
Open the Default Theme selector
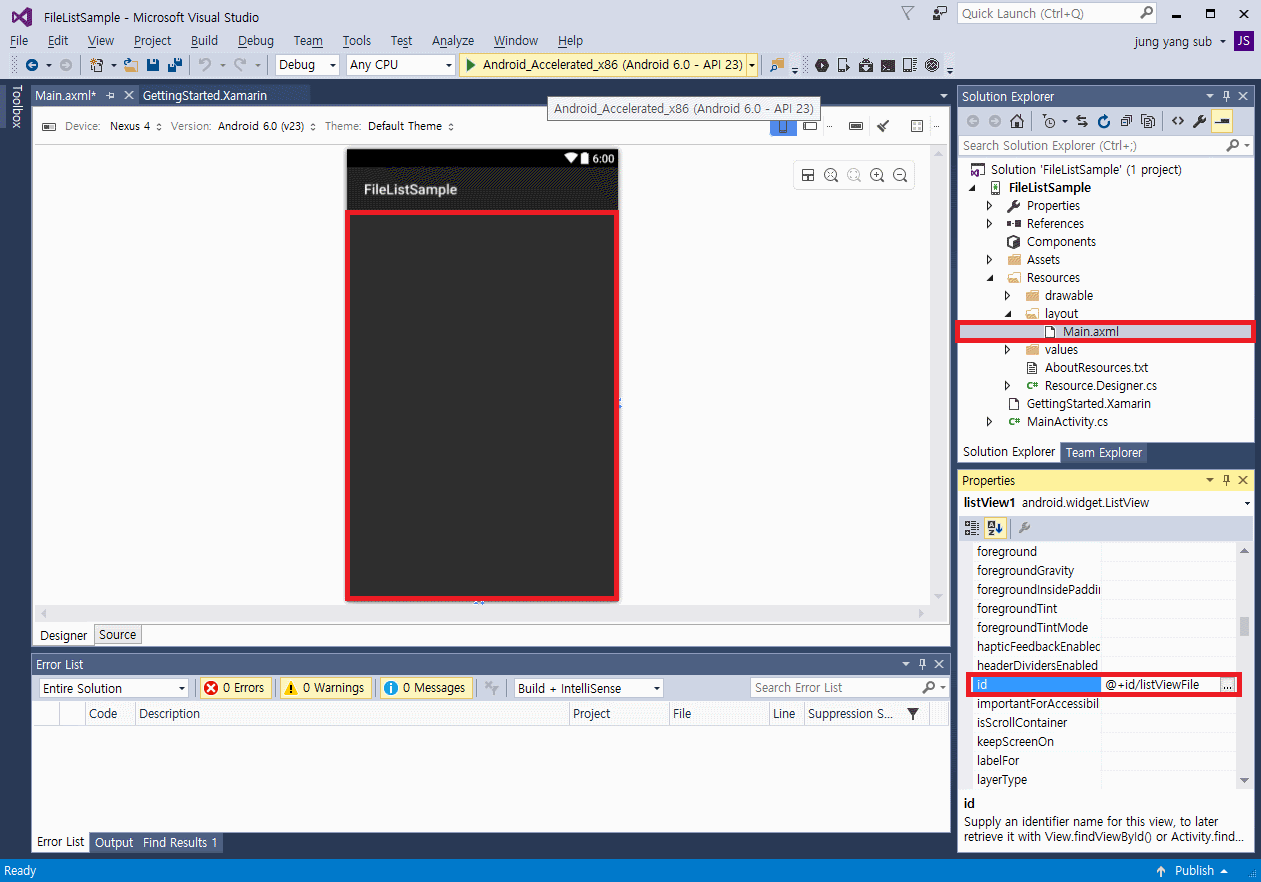click(x=410, y=126)
